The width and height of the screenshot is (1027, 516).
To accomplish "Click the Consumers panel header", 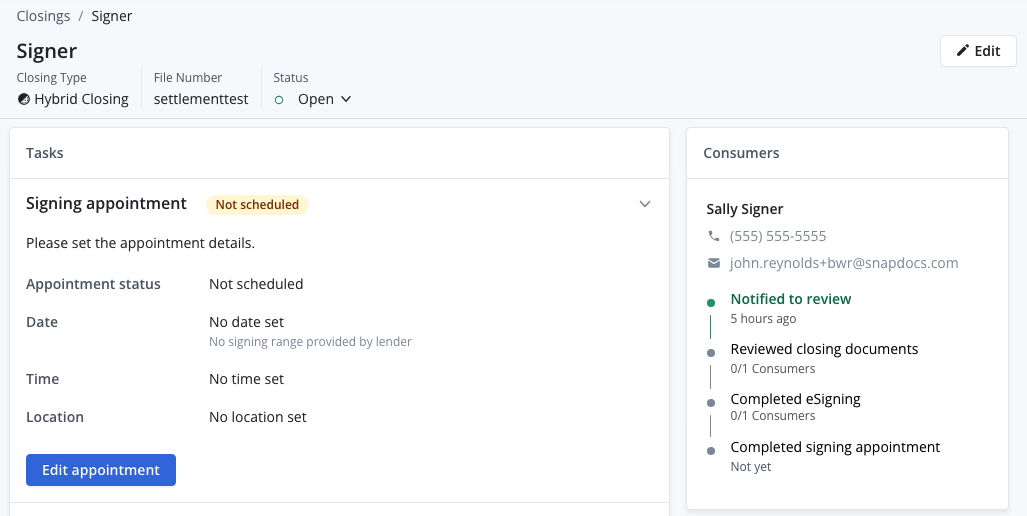I will tap(741, 153).
